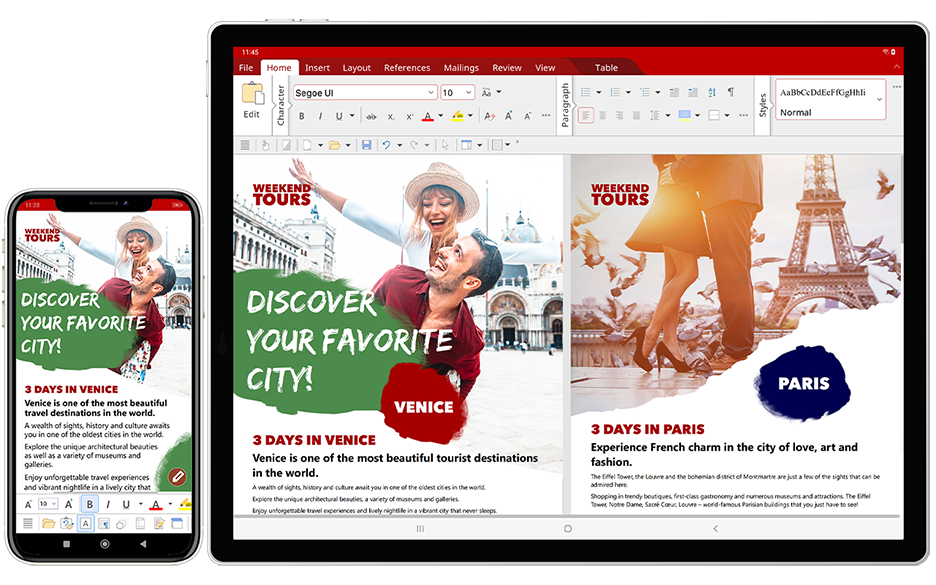Click the line spacing icon
Screen dimensions: 936x585
point(655,115)
